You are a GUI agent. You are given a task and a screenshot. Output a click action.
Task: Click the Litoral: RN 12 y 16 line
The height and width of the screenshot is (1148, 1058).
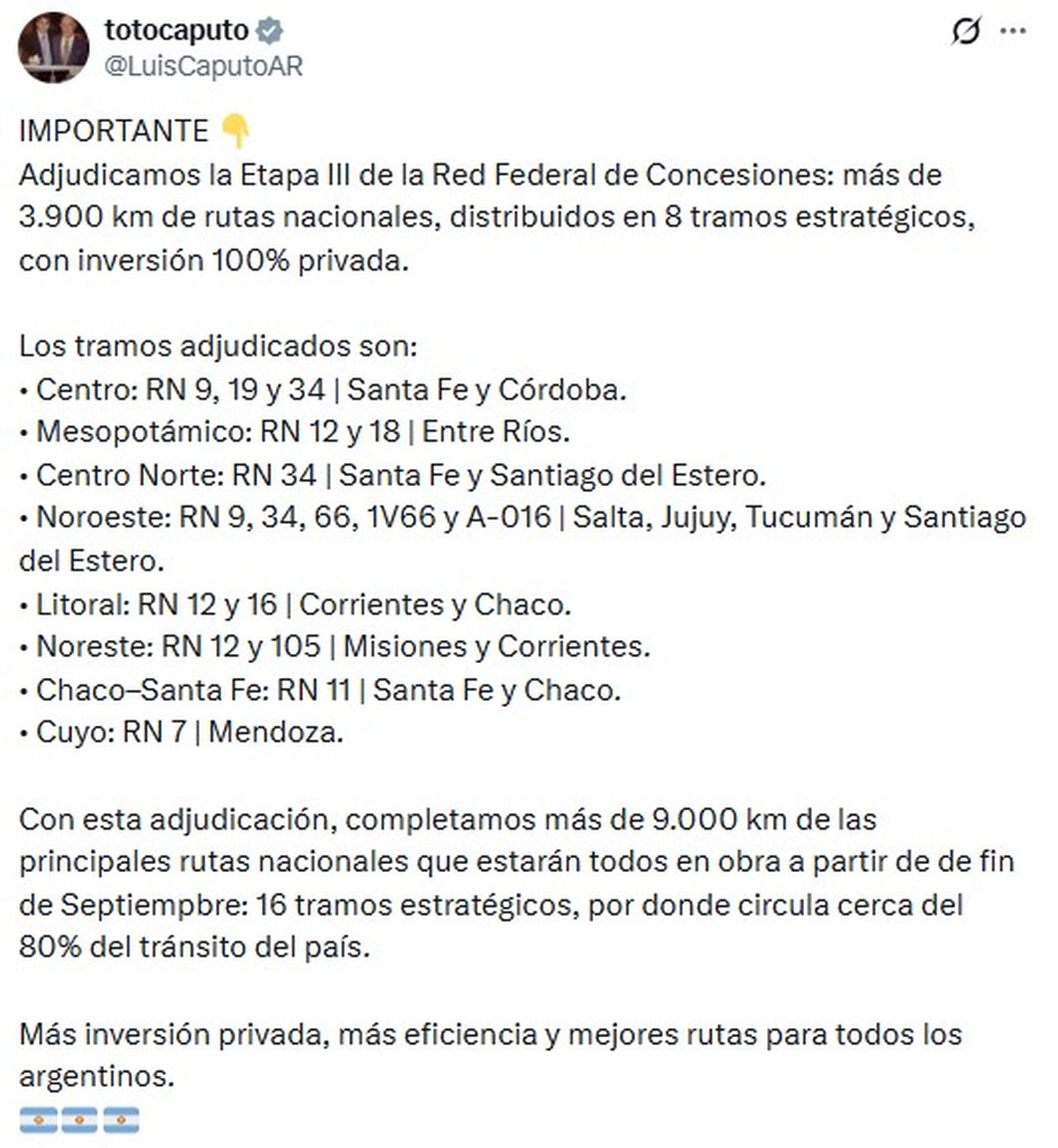click(295, 604)
